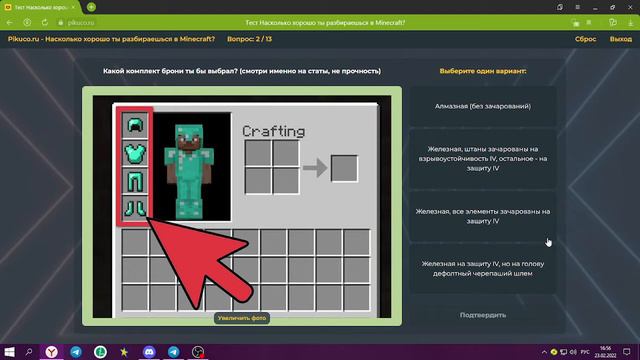
Task: Click the padlock site security icon
Action: click(60, 23)
